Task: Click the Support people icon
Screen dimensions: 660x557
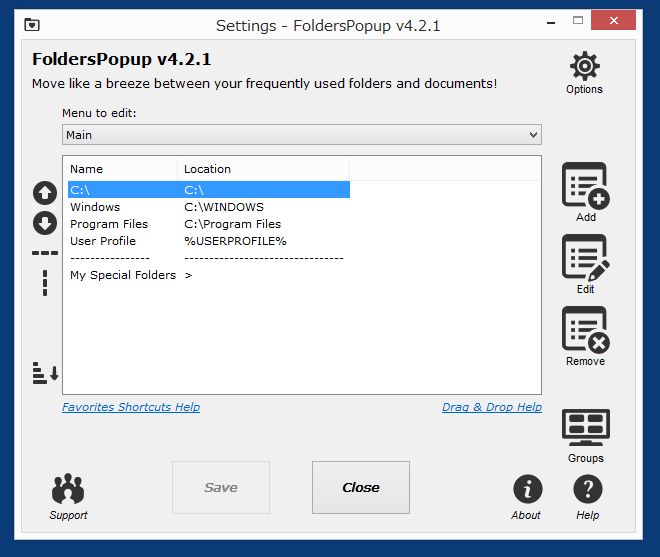Action: pos(68,489)
